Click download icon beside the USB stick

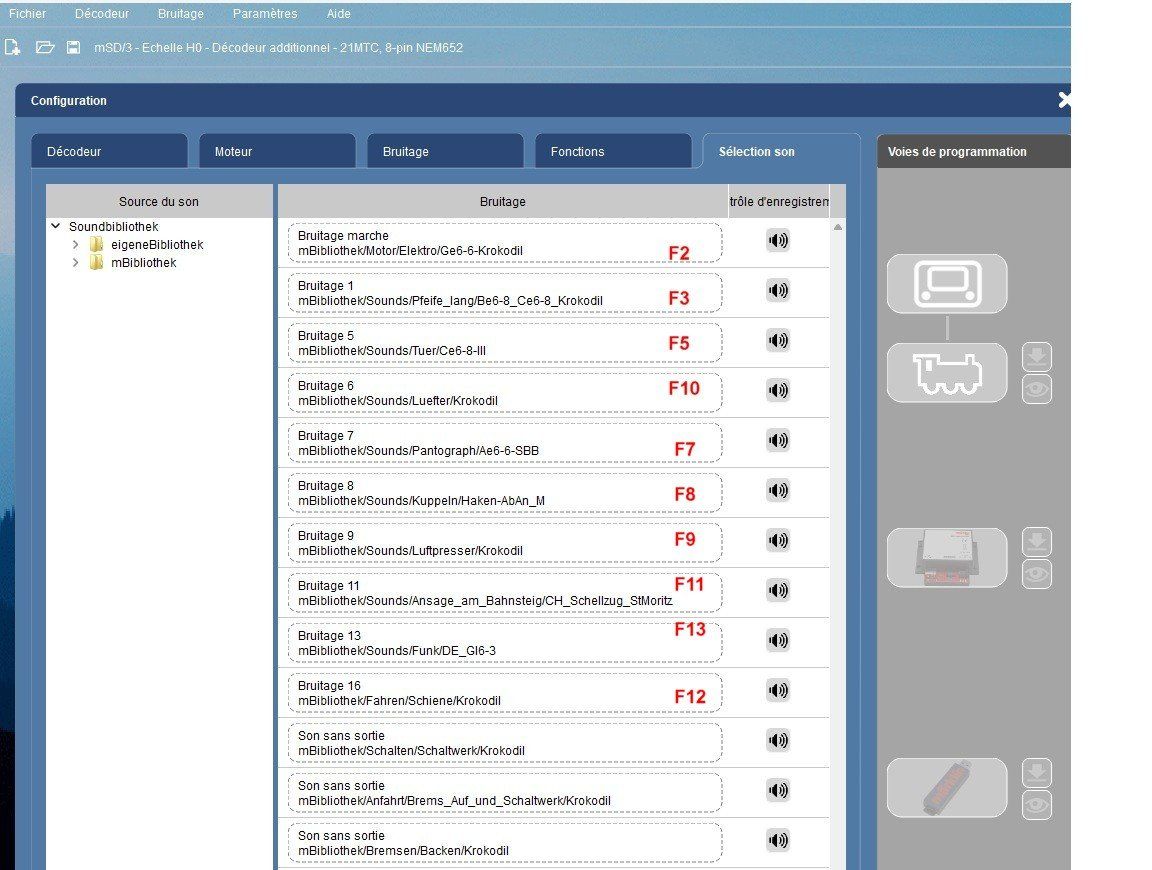point(1037,773)
